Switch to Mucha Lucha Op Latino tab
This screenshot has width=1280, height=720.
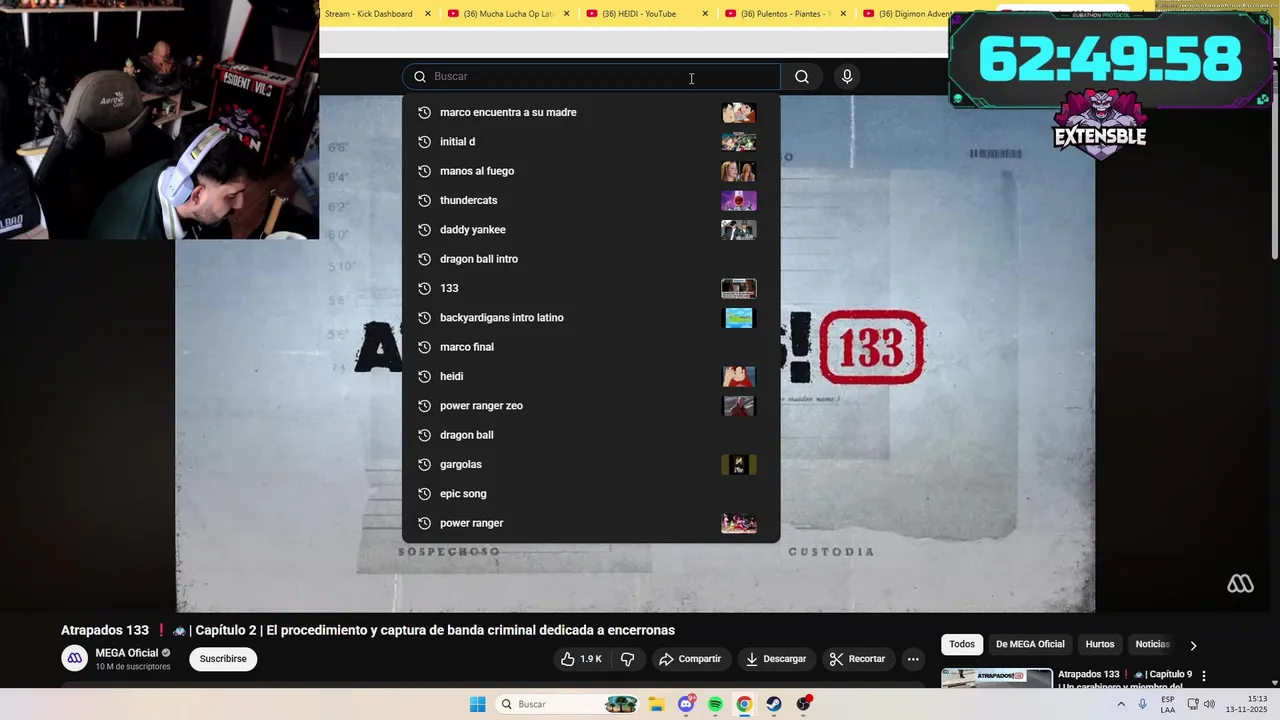[509, 14]
